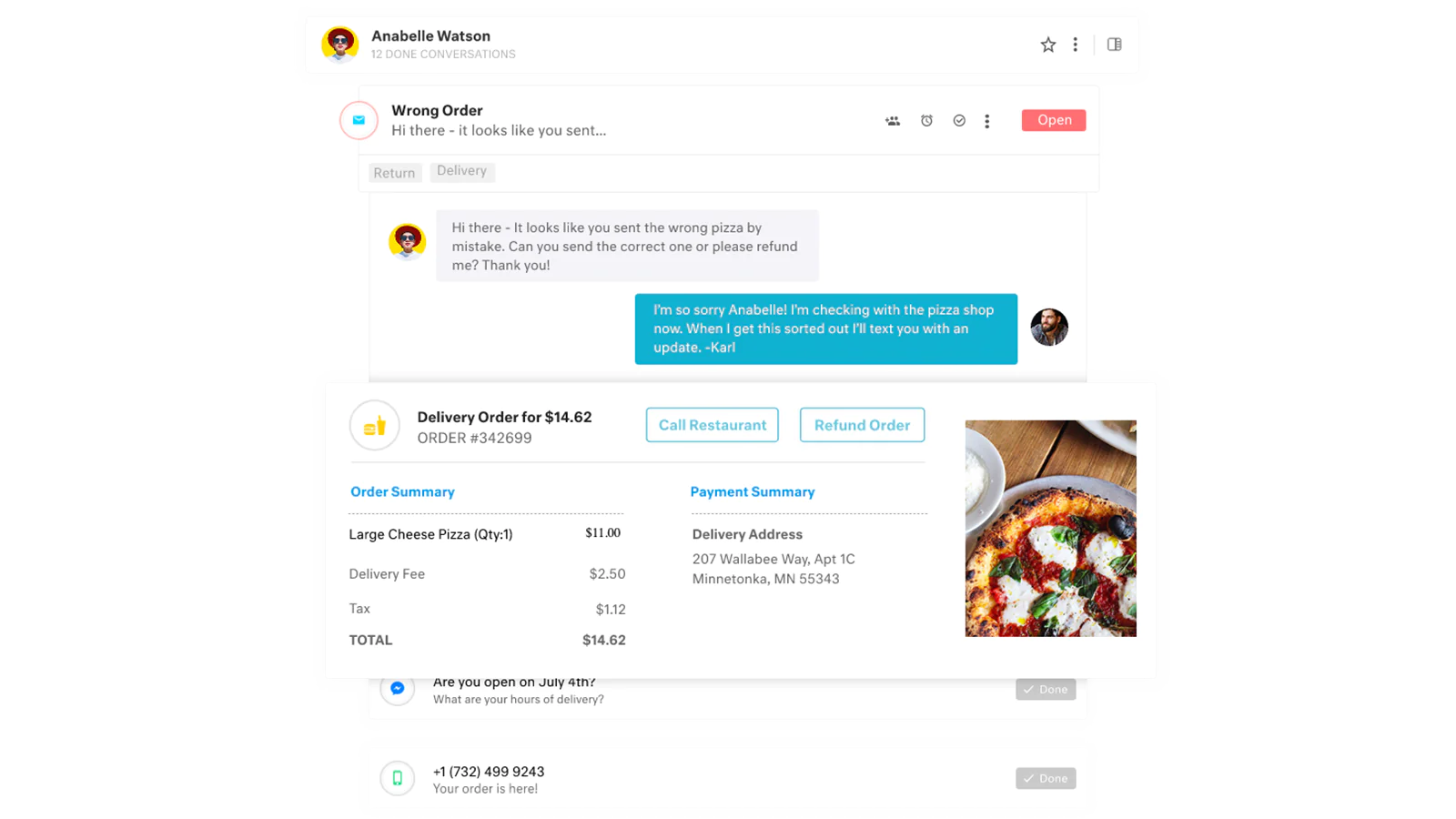Screen dimensions: 1456x819
Task: Click the assign team members icon
Action: [893, 121]
